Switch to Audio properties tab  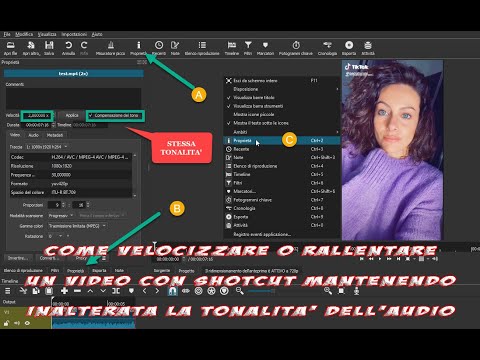click(x=33, y=135)
